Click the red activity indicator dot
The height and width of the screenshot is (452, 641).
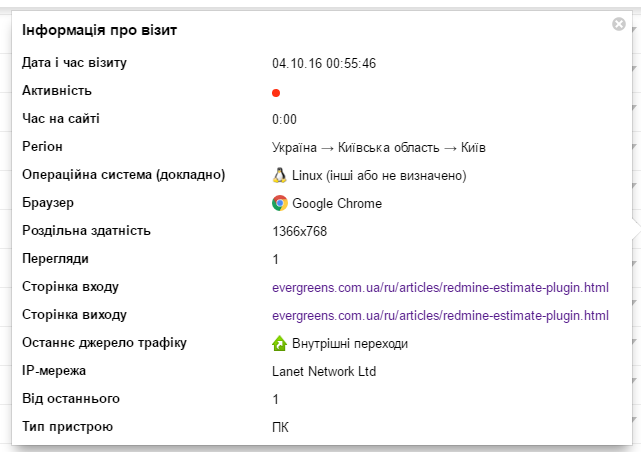pos(276,93)
